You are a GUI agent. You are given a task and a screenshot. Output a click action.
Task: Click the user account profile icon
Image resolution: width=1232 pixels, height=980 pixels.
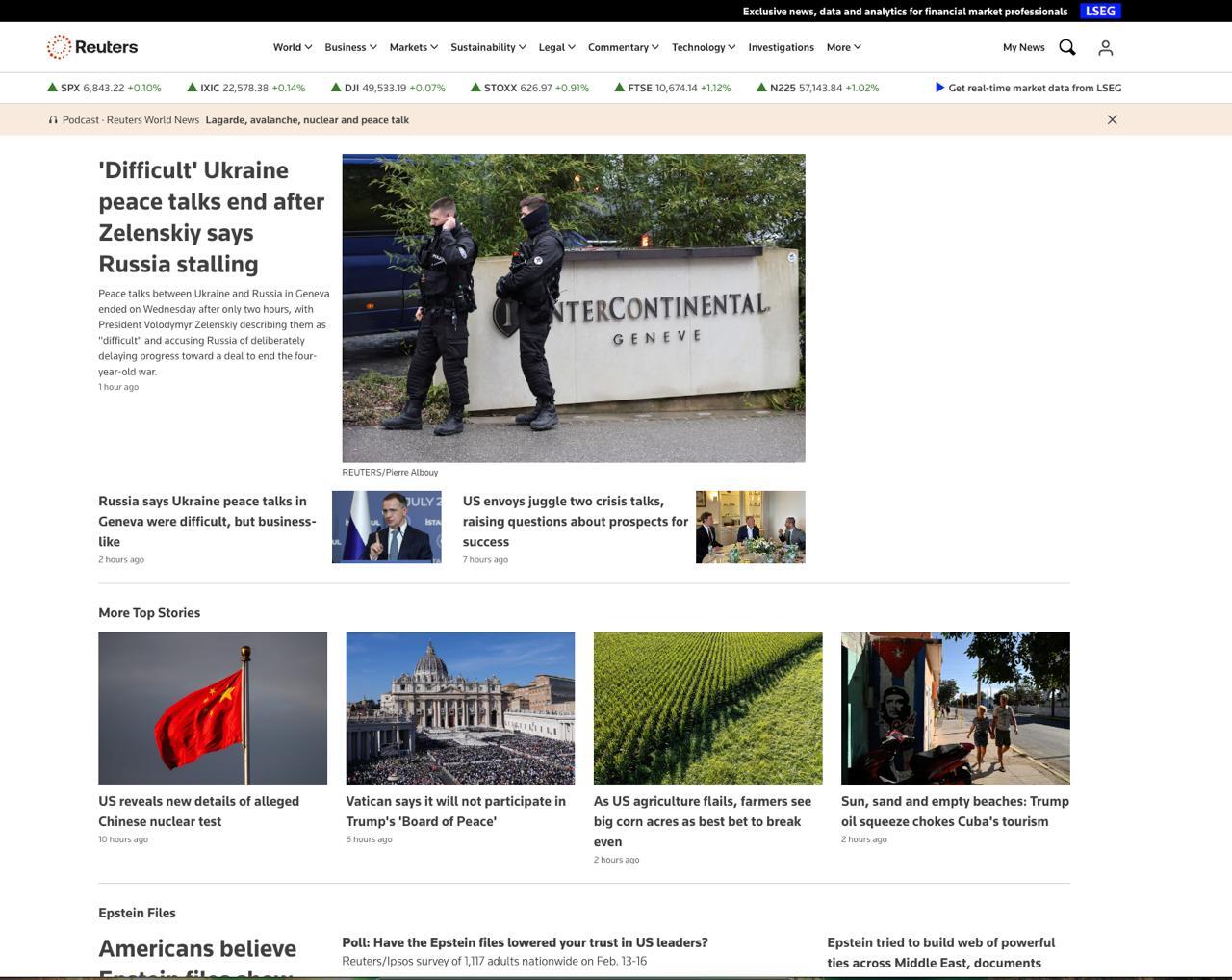(x=1105, y=47)
